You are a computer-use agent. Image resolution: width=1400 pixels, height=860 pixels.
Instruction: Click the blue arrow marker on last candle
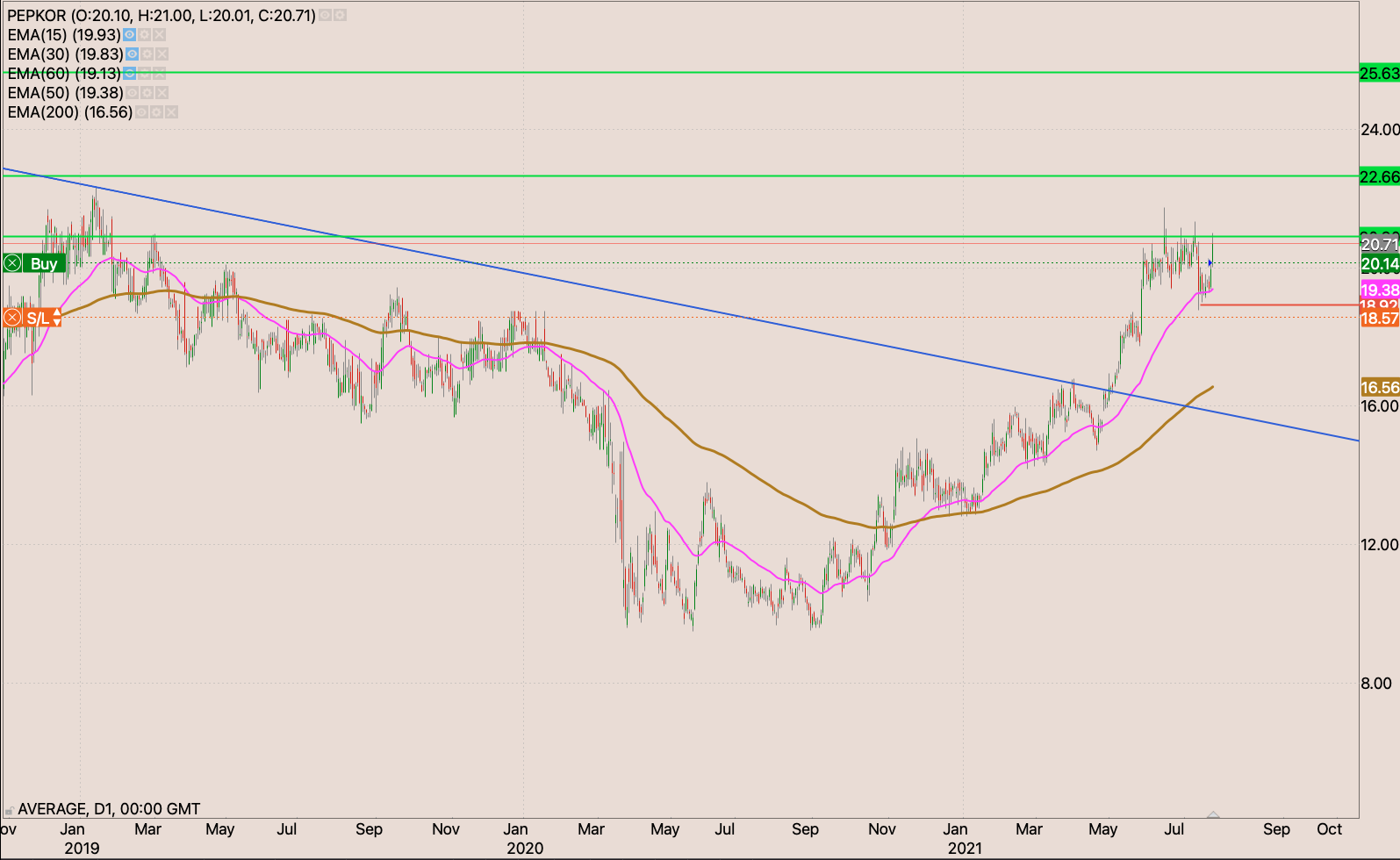click(1210, 262)
